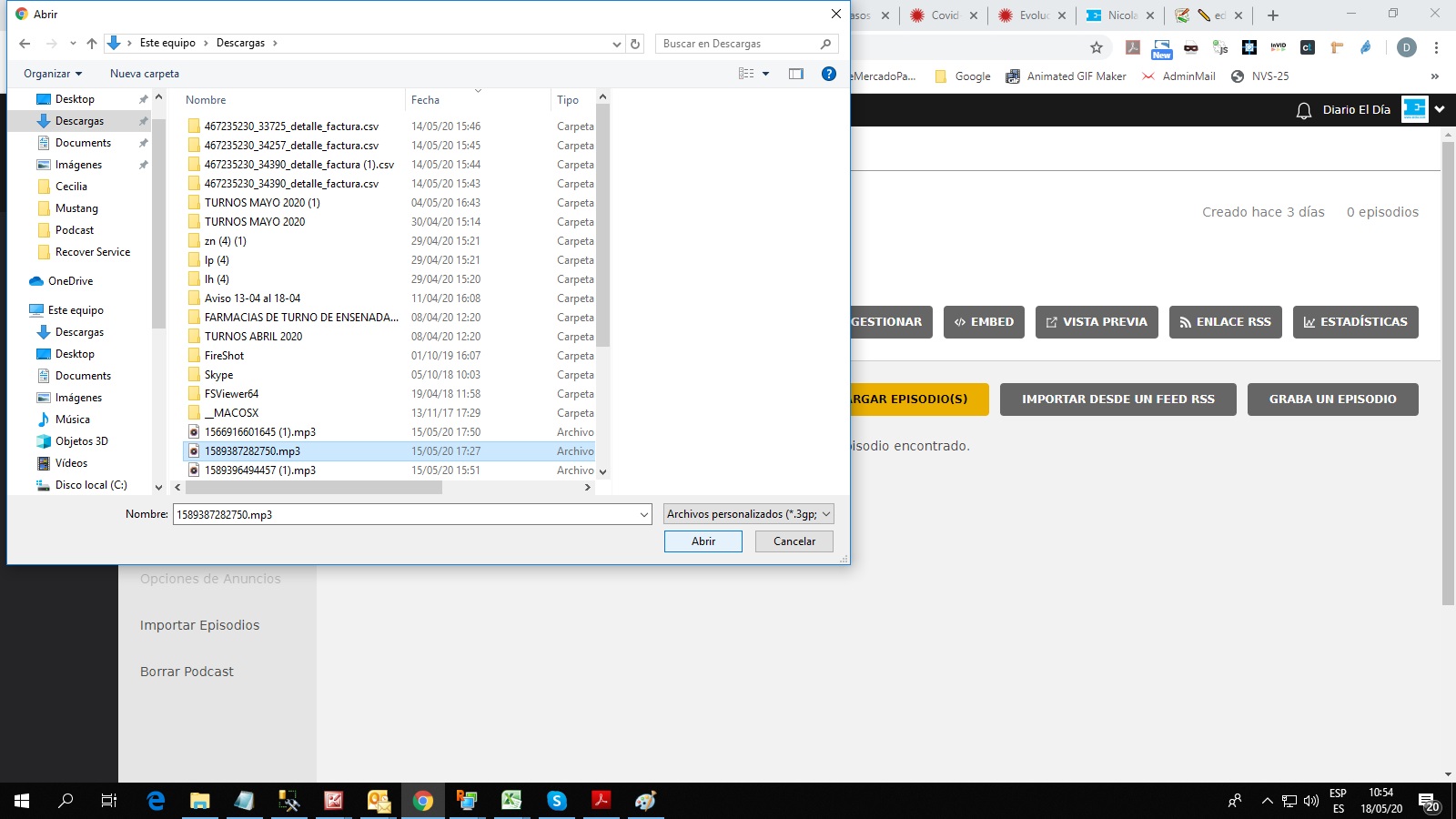Click the back arrow in the dialog
Viewport: 1456px width, 819px height.
25,44
